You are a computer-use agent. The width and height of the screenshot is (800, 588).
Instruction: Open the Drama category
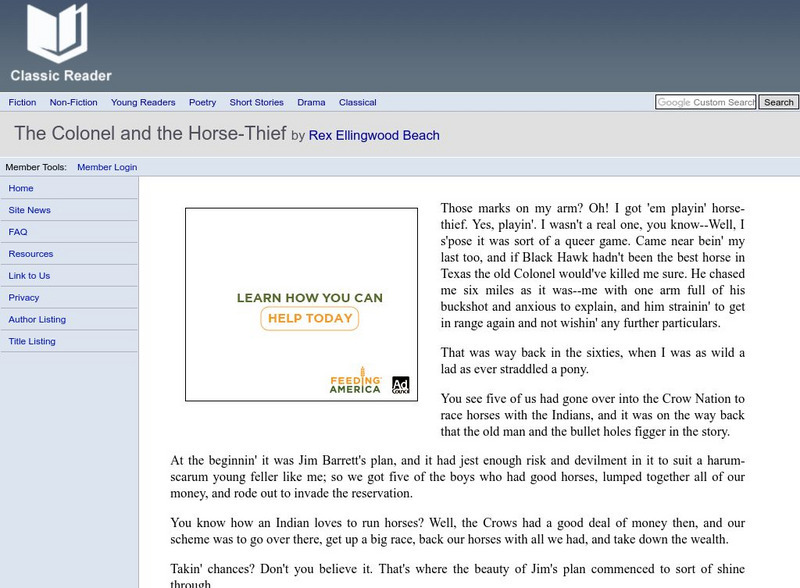[x=311, y=102]
